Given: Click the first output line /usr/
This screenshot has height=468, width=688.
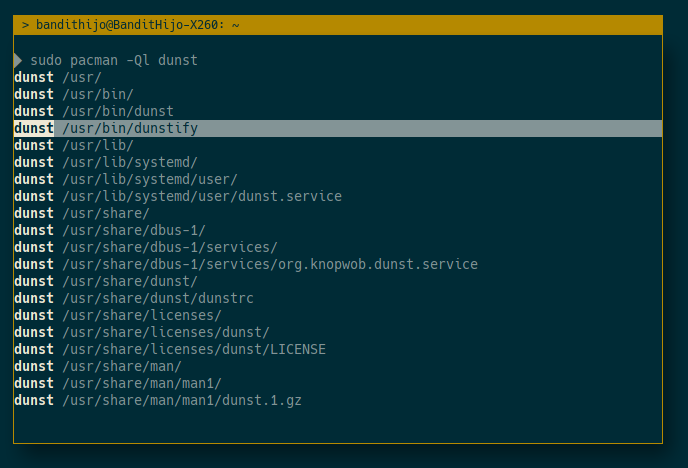Looking at the screenshot, I should [81, 77].
